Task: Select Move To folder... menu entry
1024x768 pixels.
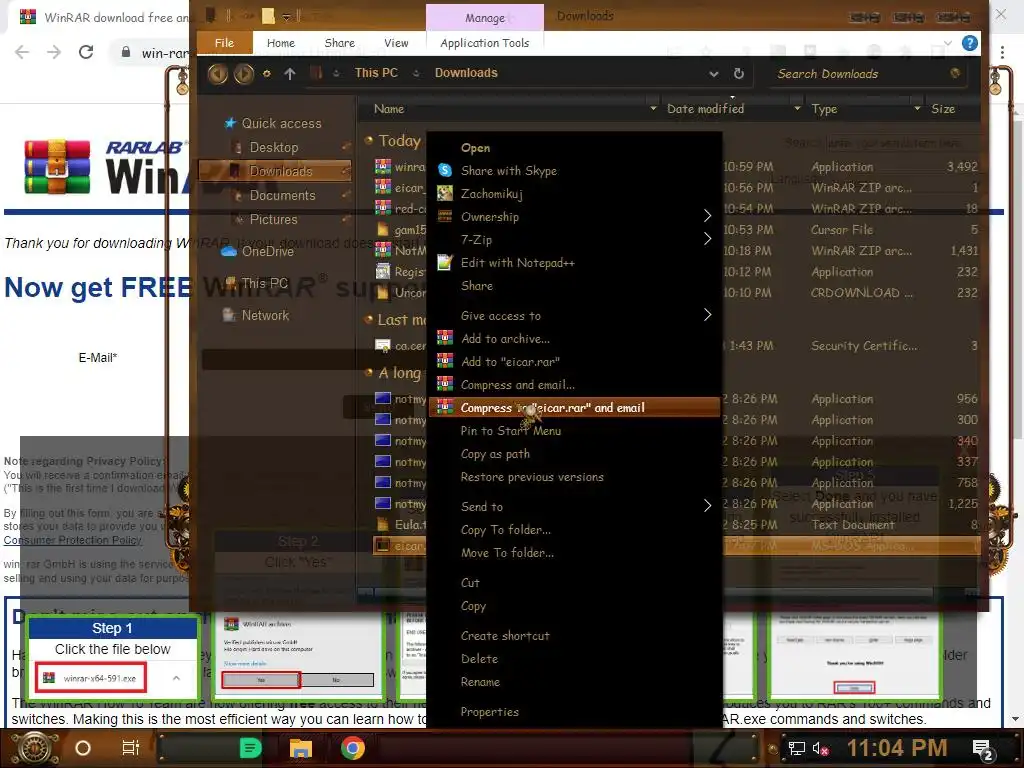Action: coord(507,553)
